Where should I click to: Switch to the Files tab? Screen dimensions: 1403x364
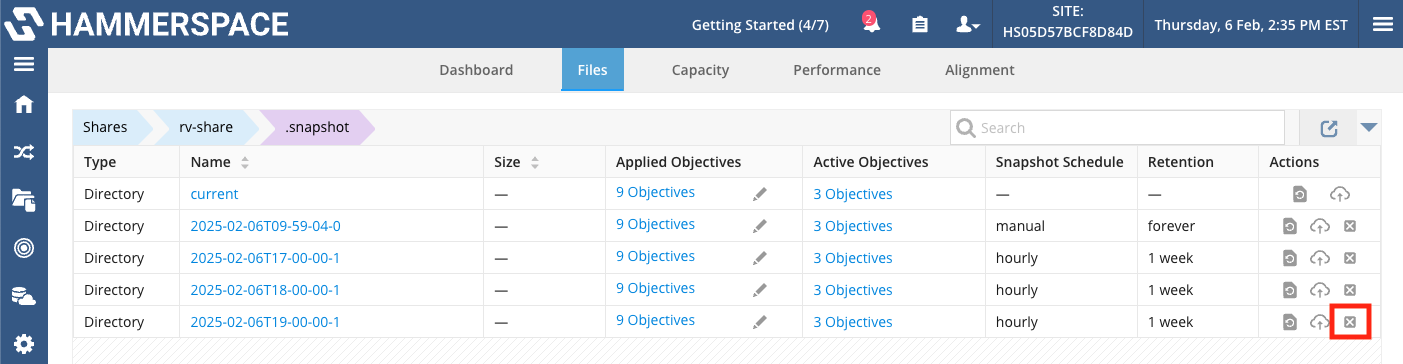pyautogui.click(x=592, y=70)
